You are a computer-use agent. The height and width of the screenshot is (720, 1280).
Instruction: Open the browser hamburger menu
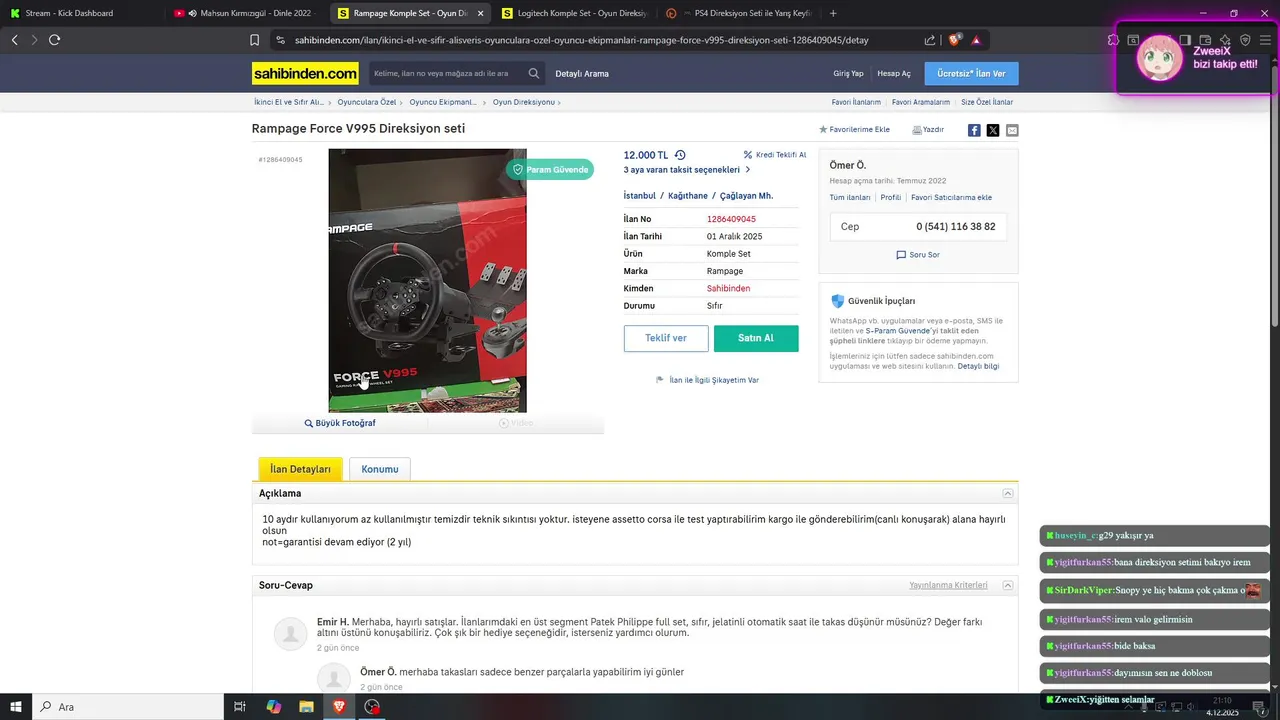click(x=1265, y=40)
